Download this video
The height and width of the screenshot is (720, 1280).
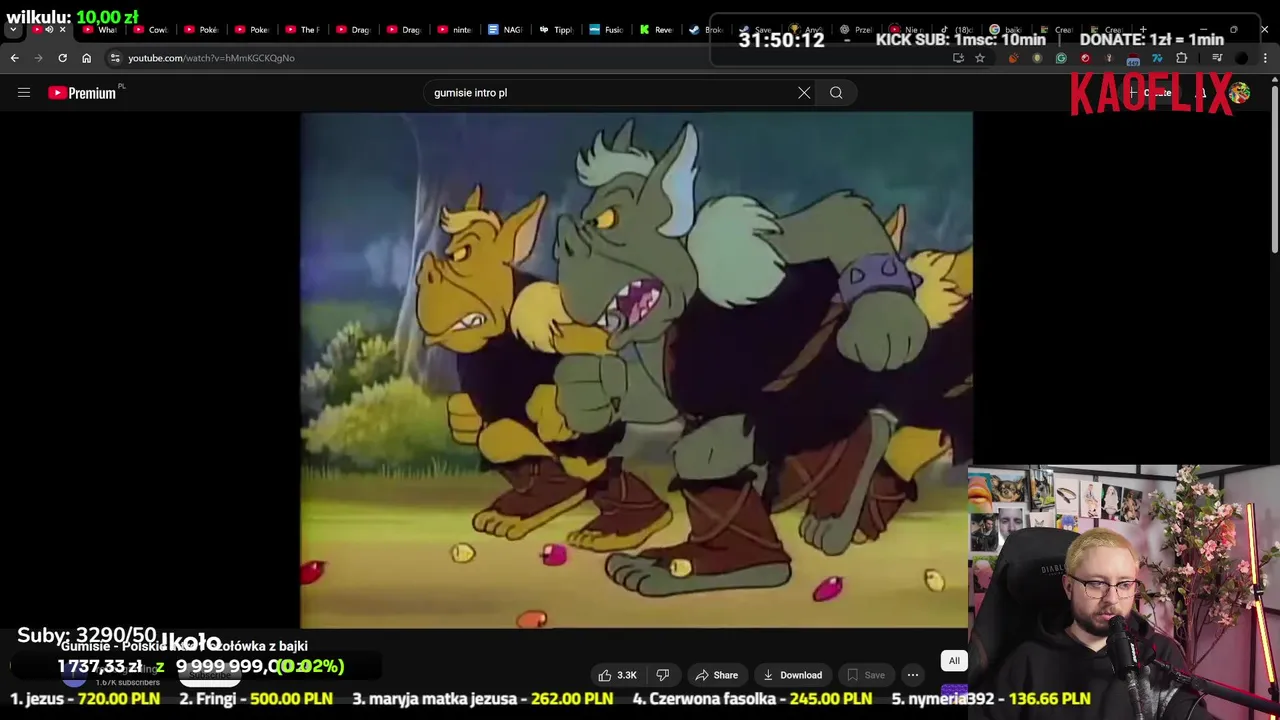tap(791, 675)
